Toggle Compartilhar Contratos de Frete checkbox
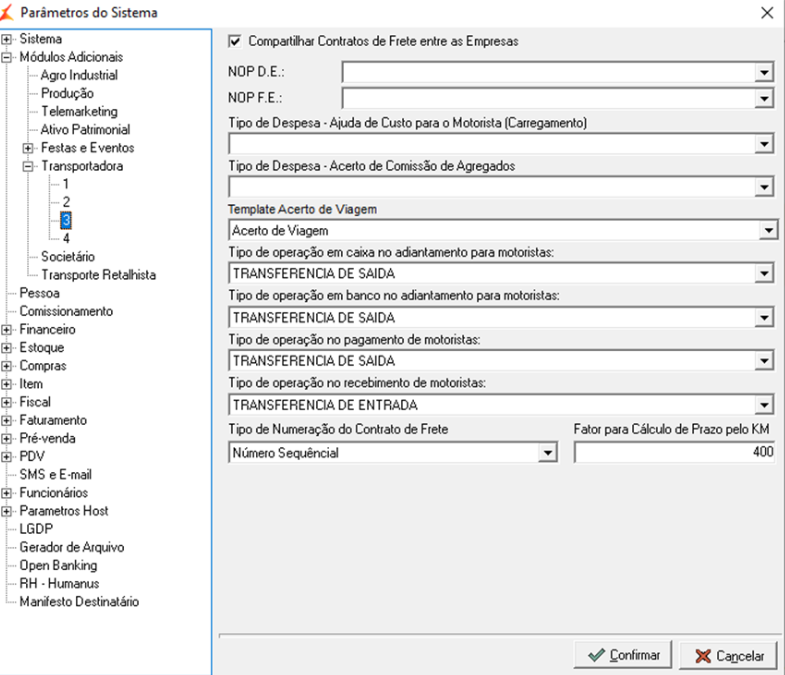 [235, 41]
